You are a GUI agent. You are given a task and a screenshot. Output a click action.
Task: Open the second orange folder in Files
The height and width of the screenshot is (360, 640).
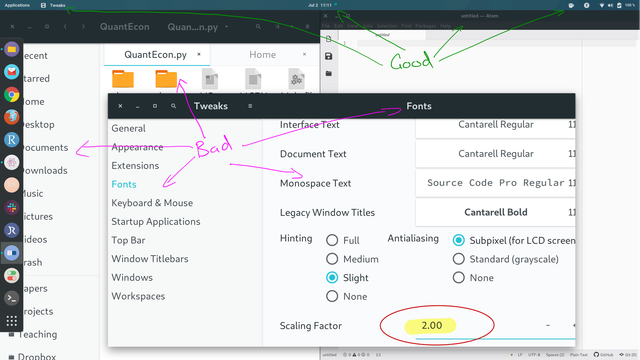[166, 78]
